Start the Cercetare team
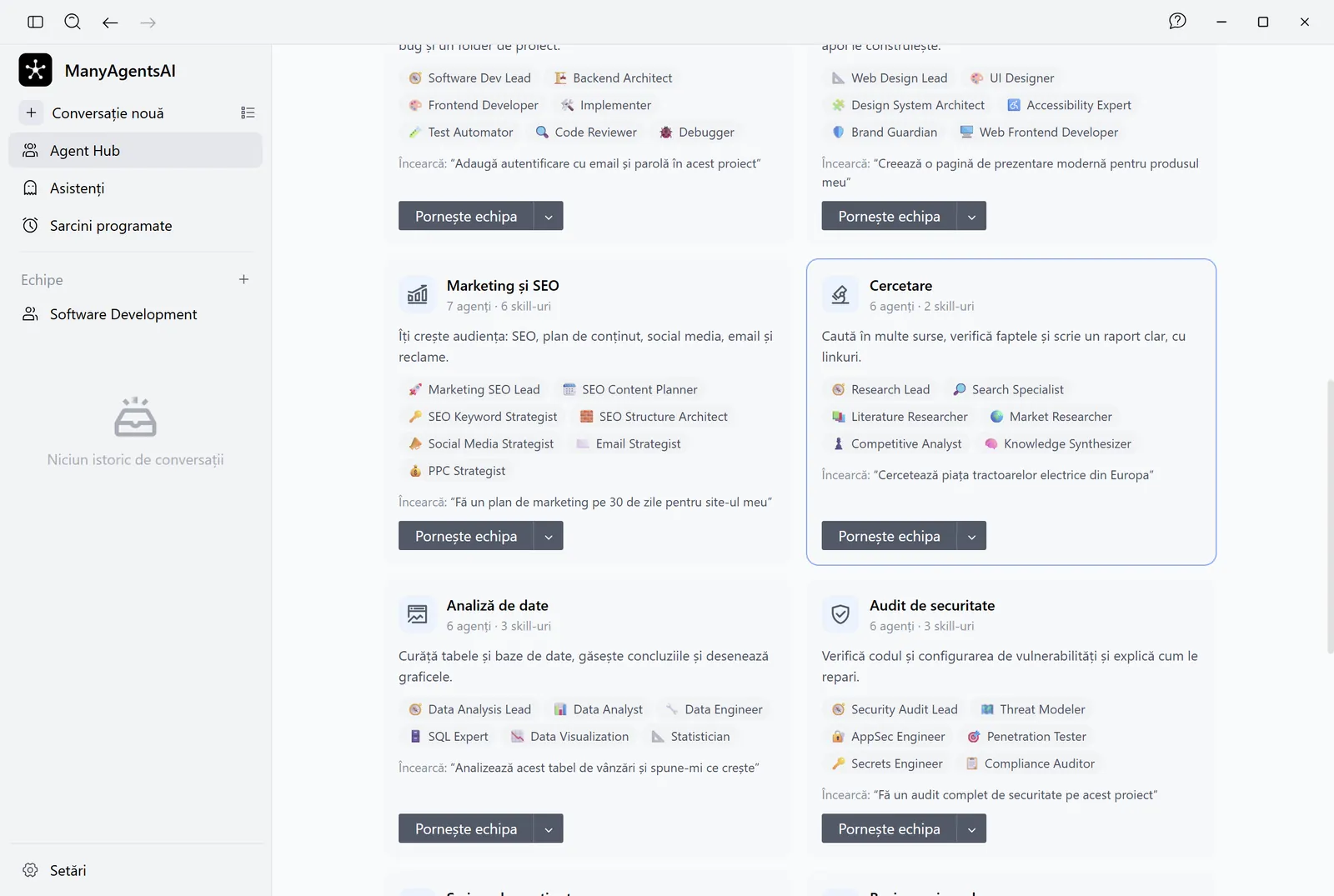This screenshot has height=896, width=1334. (x=889, y=536)
